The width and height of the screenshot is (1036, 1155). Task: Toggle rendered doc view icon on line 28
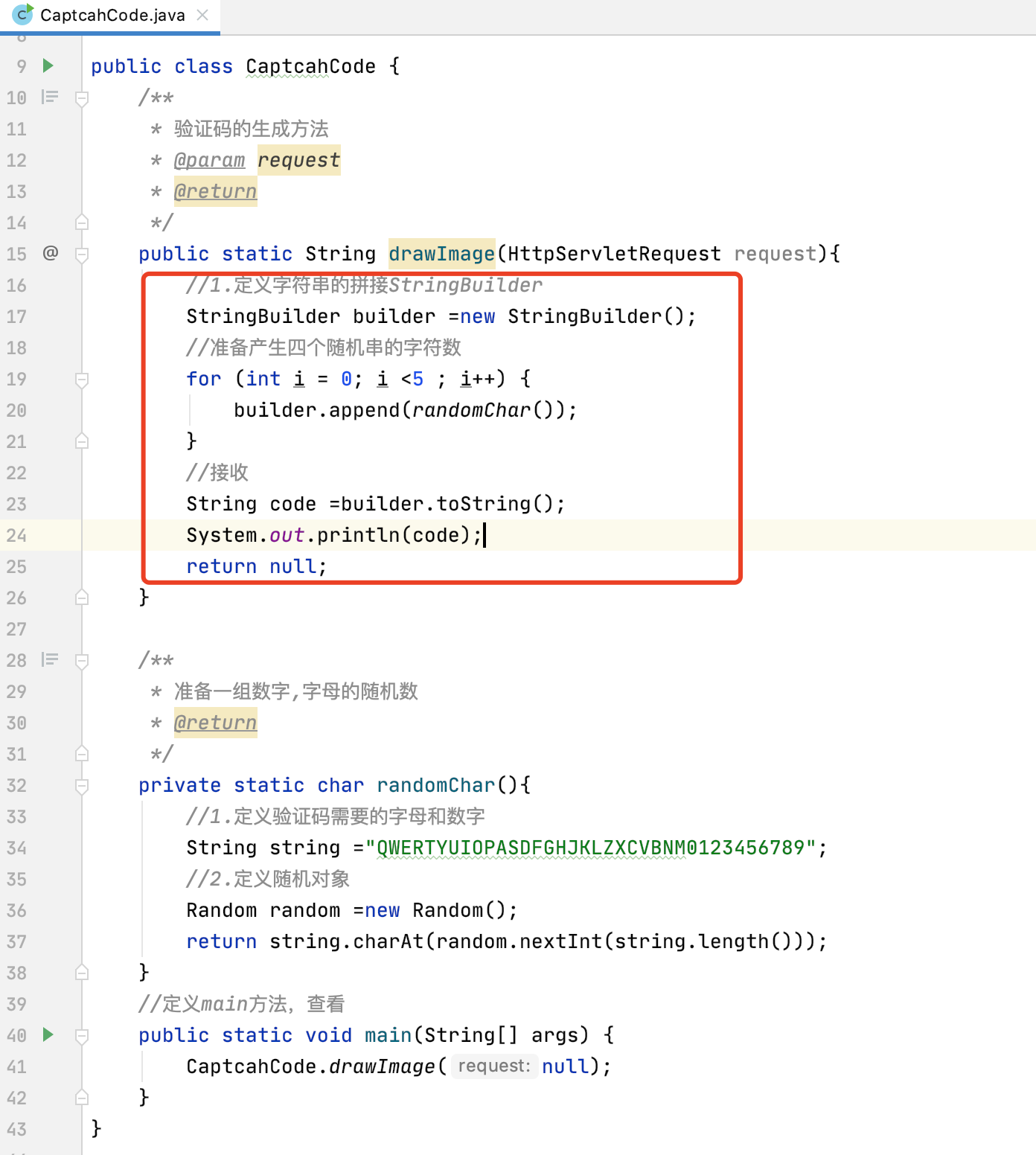[x=50, y=659]
